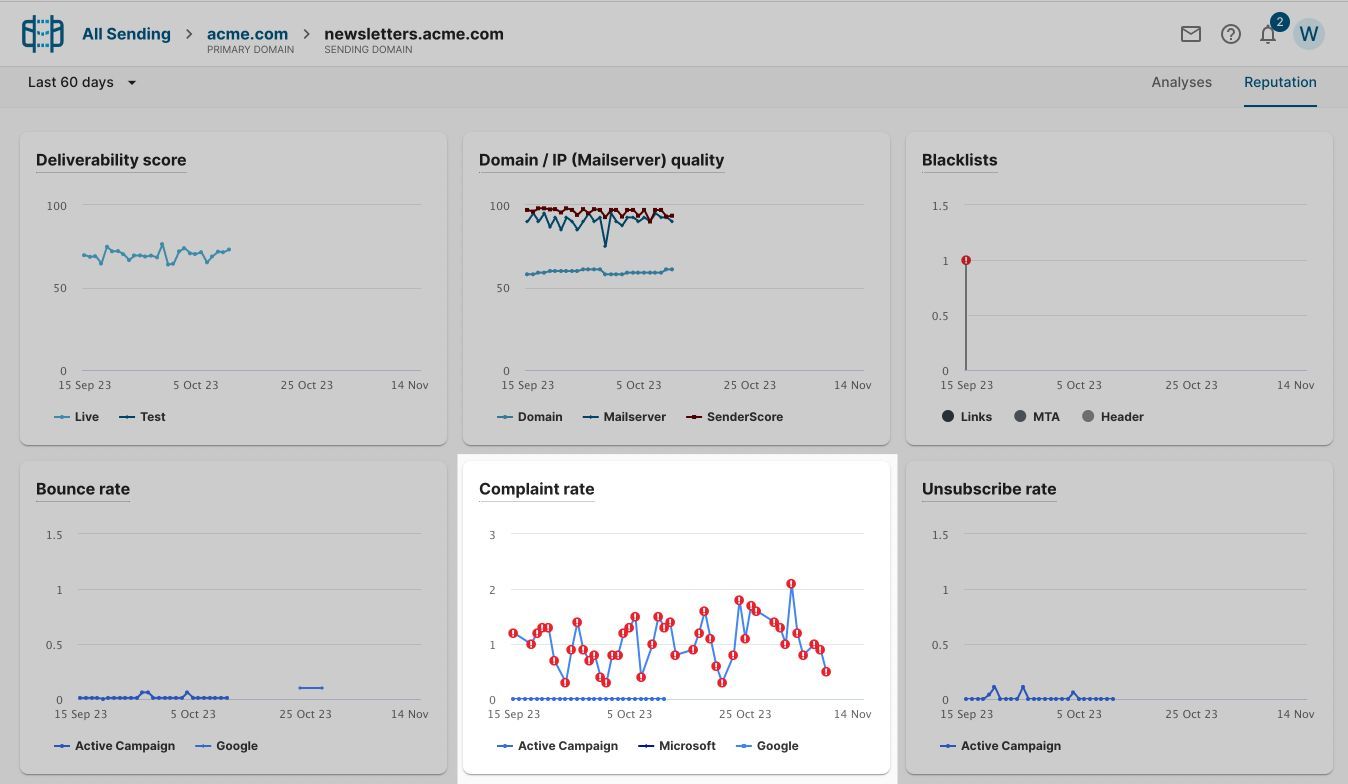Image resolution: width=1348 pixels, height=784 pixels.
Task: Click the W user avatar
Action: click(x=1309, y=34)
